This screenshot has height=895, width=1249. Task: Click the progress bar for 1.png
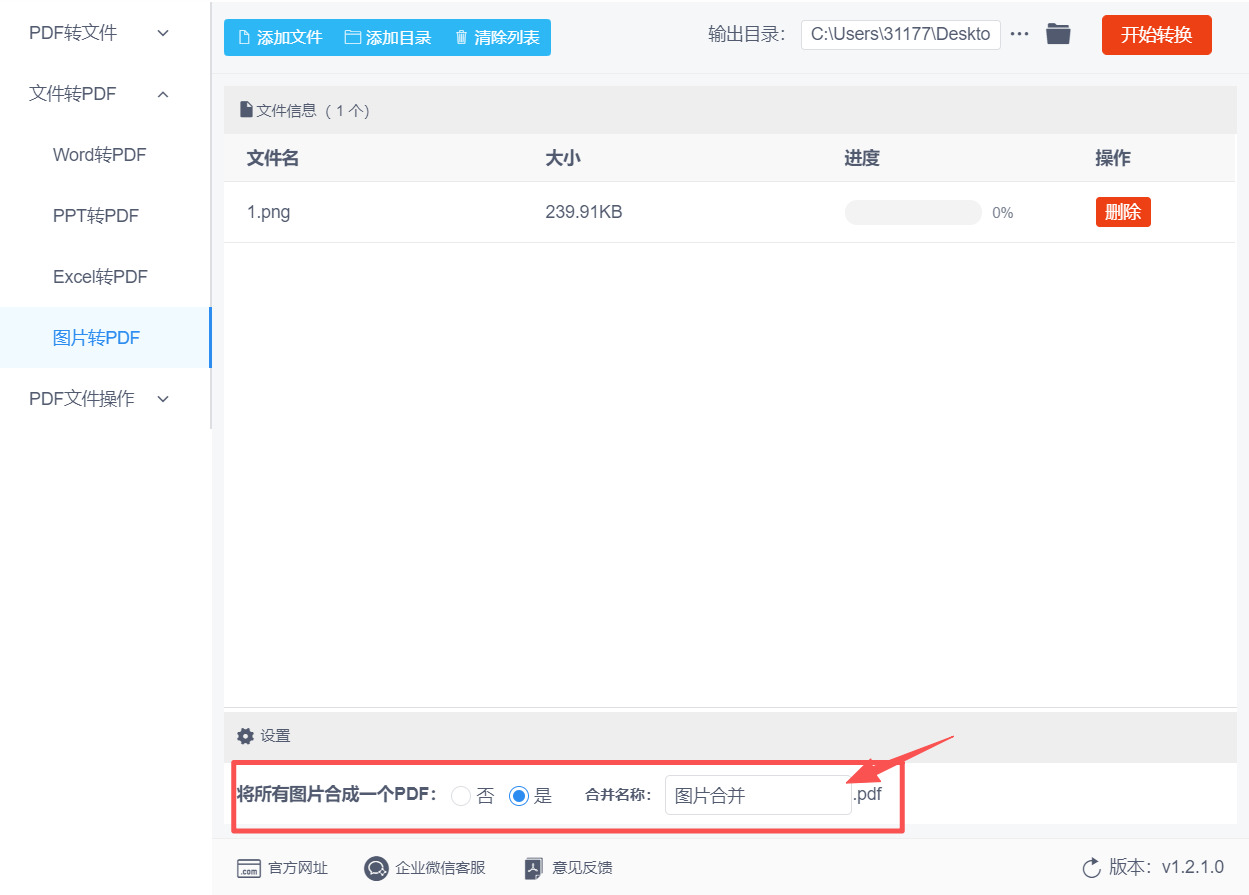coord(912,212)
